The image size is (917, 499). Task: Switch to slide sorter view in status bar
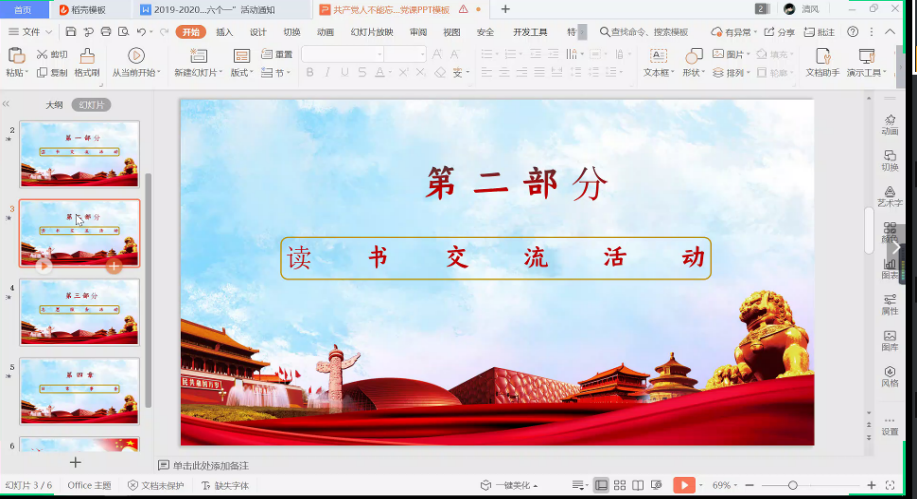[x=620, y=485]
